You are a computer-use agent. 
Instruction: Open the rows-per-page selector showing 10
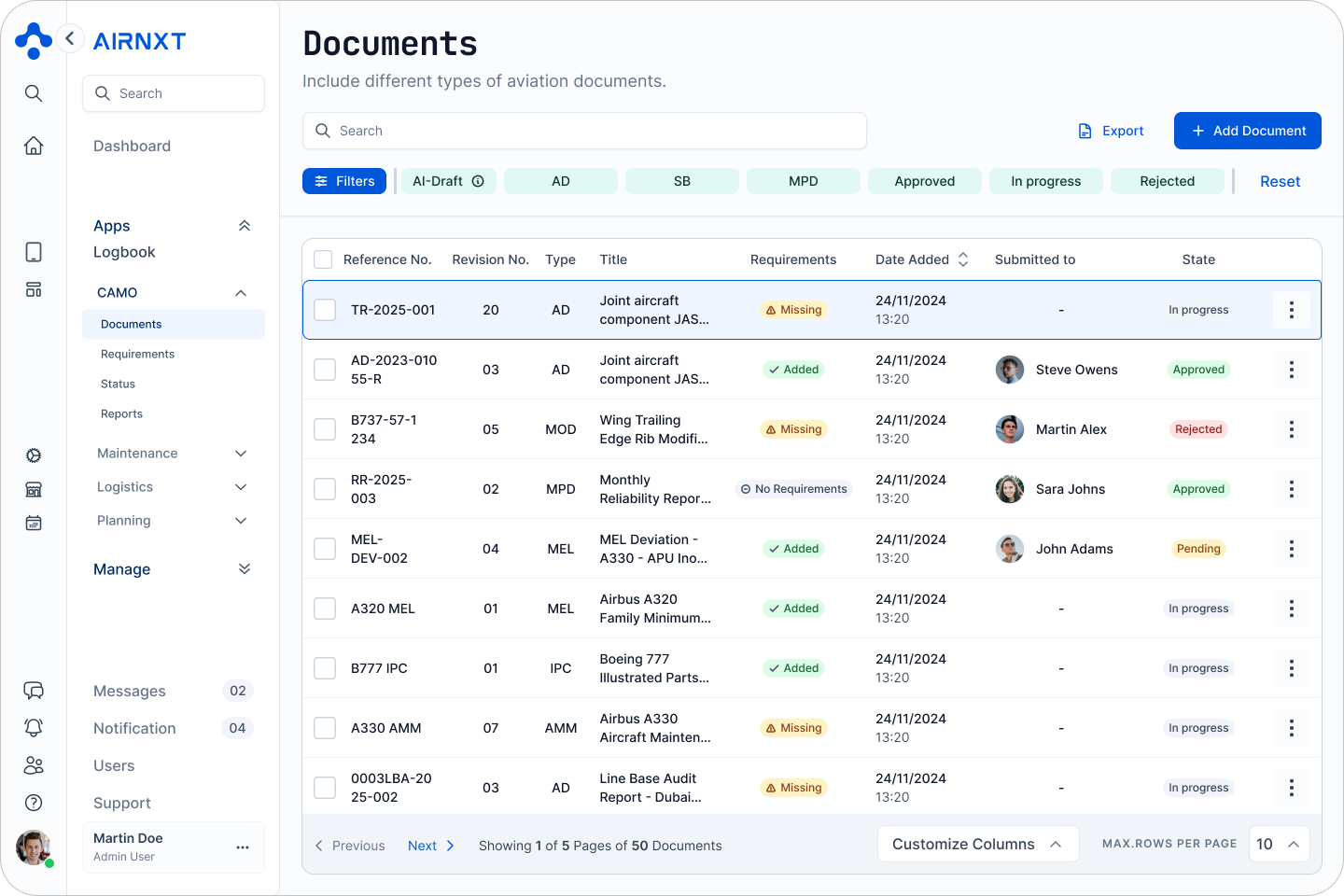(x=1279, y=844)
